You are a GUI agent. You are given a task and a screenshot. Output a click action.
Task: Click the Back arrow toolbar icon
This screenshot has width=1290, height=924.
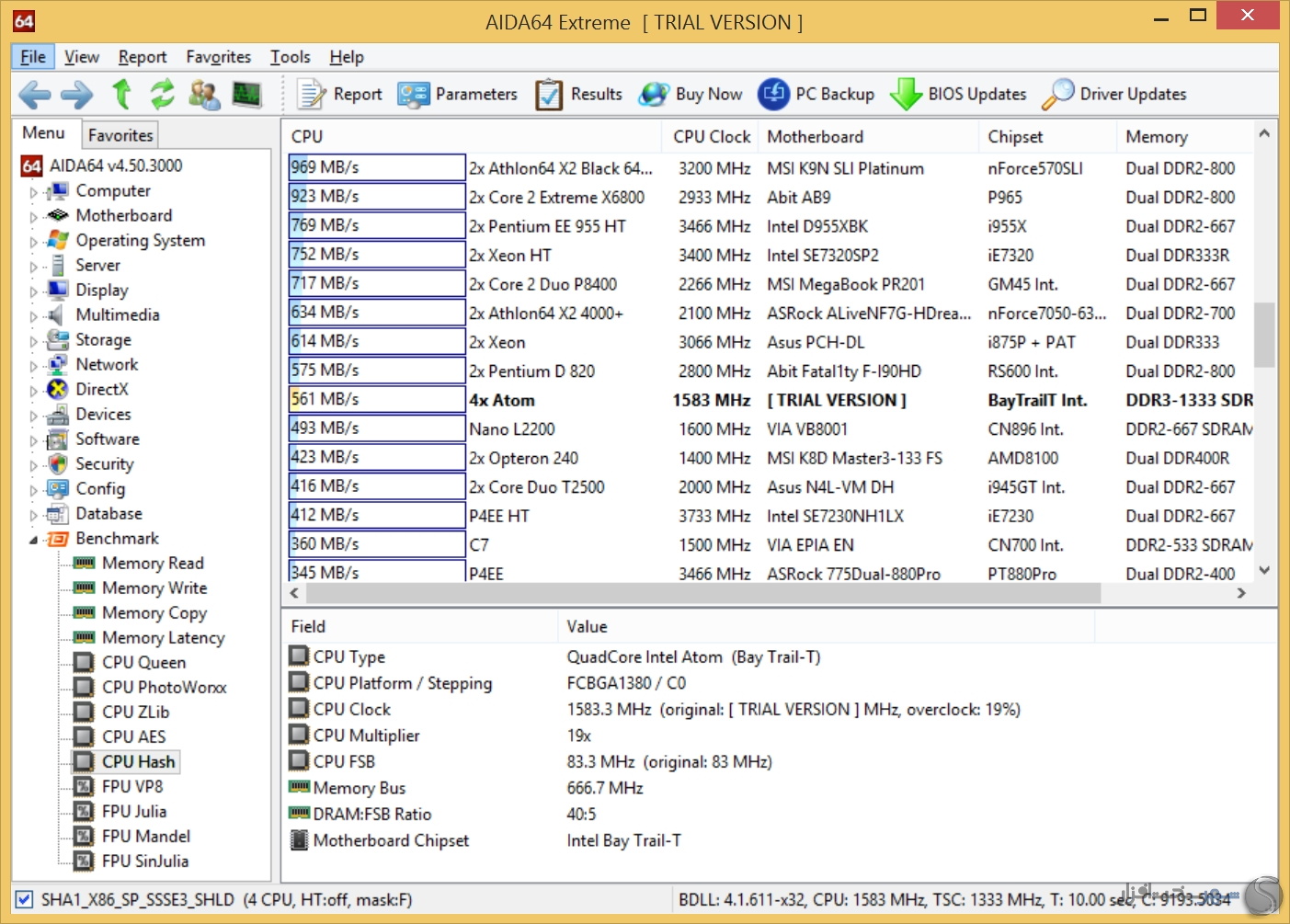[x=34, y=94]
